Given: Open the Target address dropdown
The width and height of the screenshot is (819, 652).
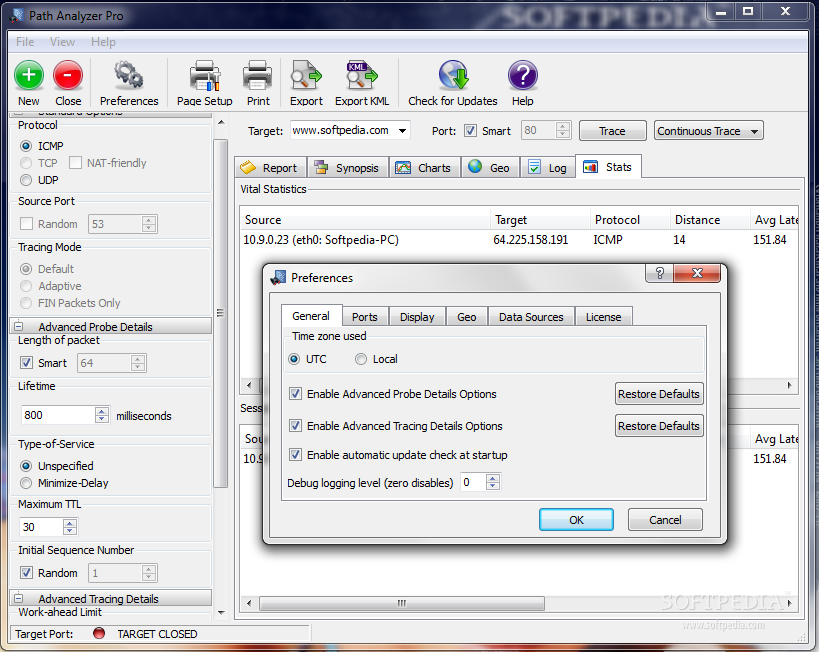Looking at the screenshot, I should (x=402, y=131).
